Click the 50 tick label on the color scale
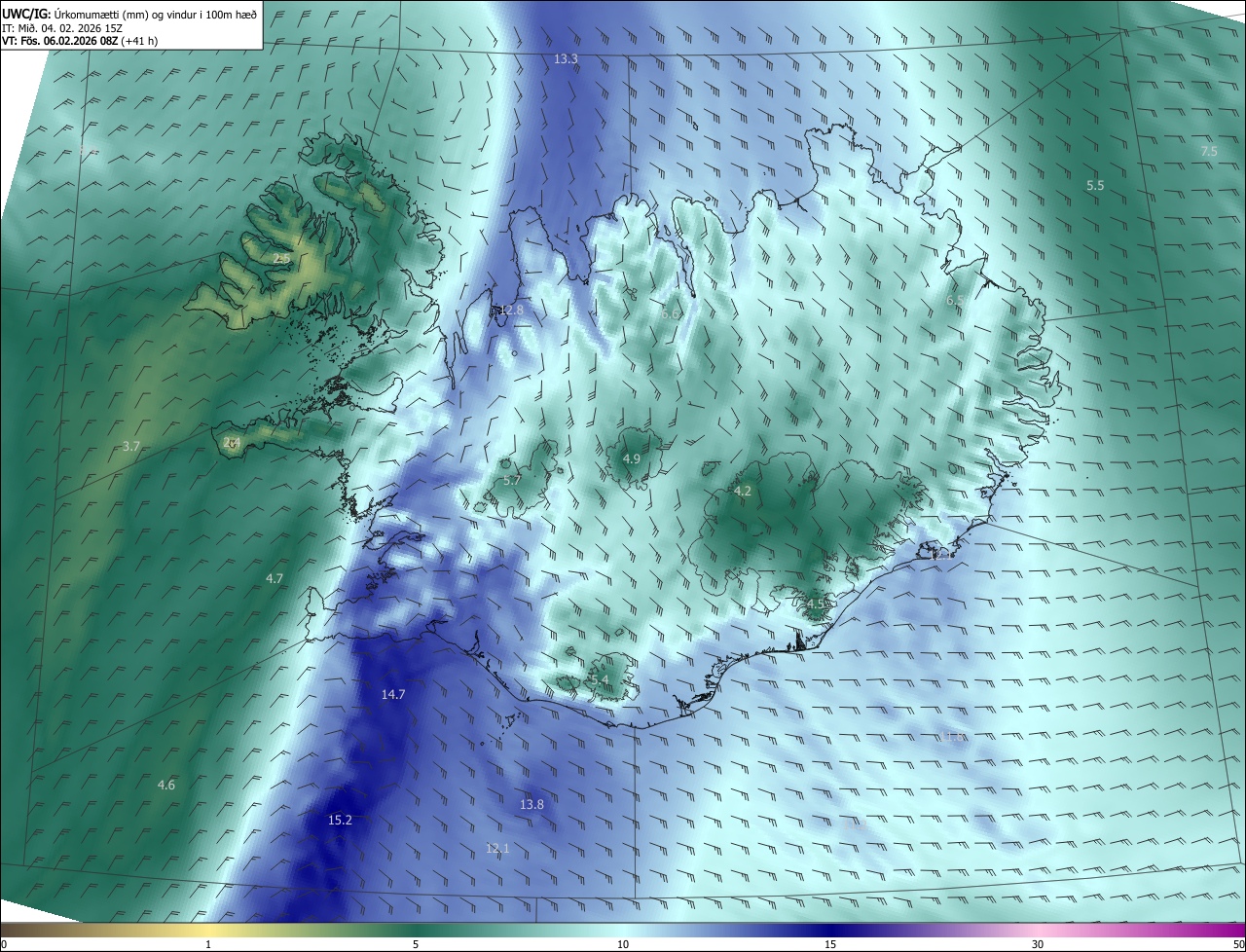 pos(1238,944)
